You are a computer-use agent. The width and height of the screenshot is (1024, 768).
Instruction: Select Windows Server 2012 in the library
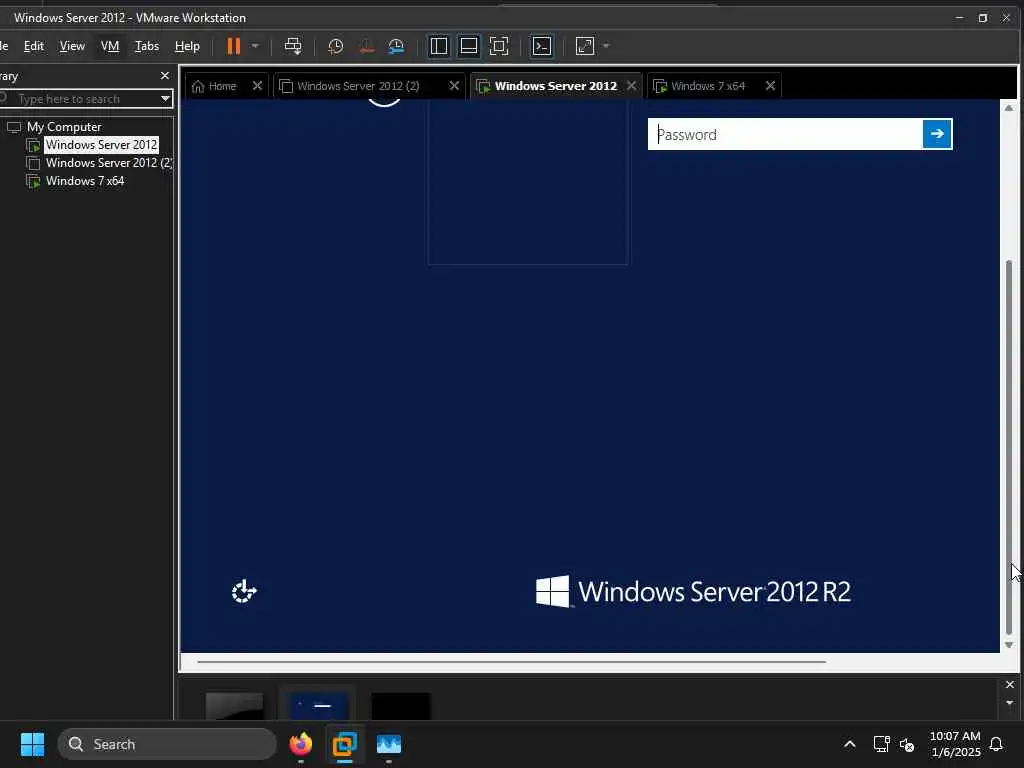(101, 145)
